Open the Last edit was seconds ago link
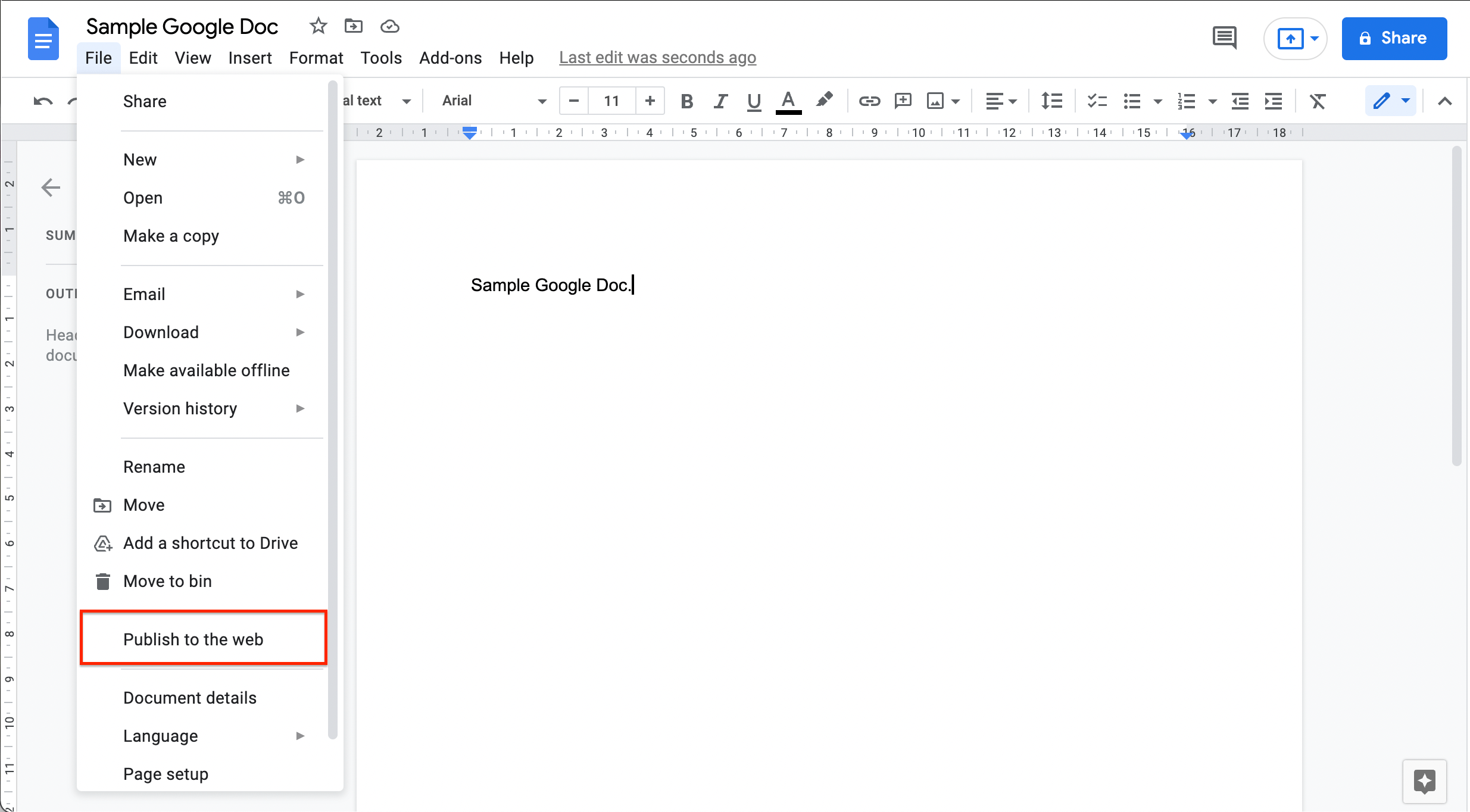 coord(657,58)
